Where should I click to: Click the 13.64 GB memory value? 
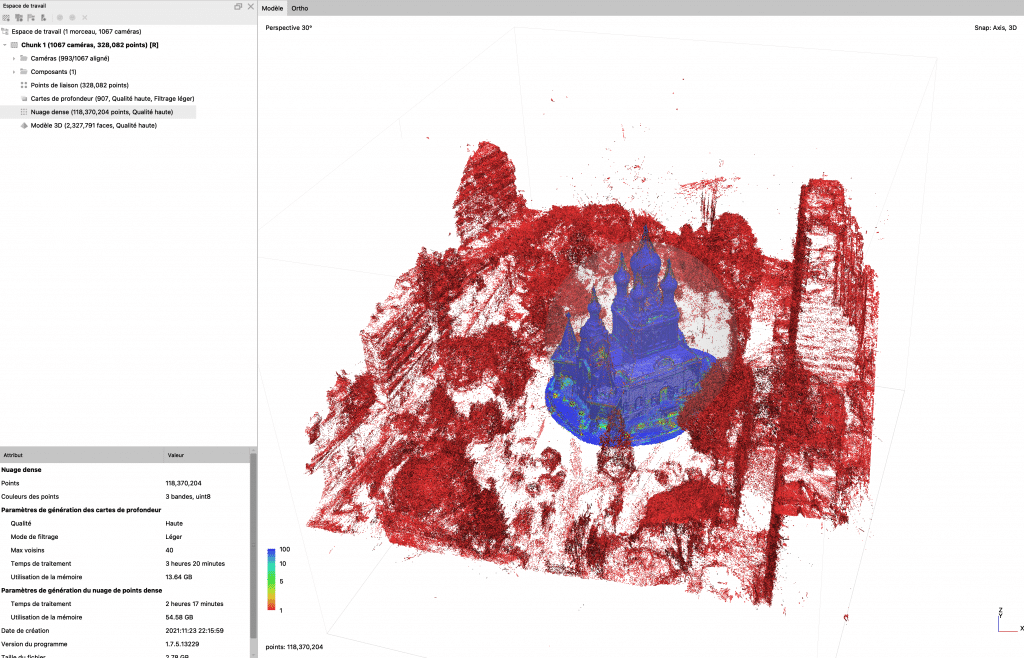[179, 577]
